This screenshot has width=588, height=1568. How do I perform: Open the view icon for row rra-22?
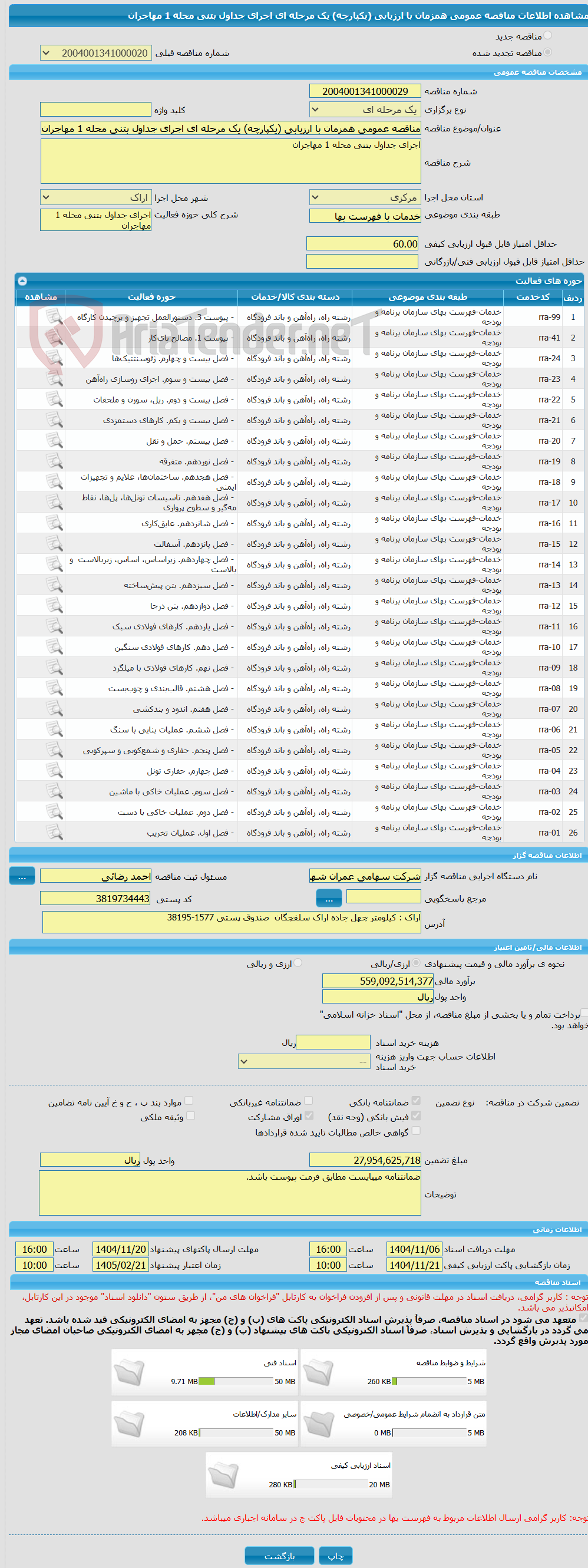coord(54,400)
